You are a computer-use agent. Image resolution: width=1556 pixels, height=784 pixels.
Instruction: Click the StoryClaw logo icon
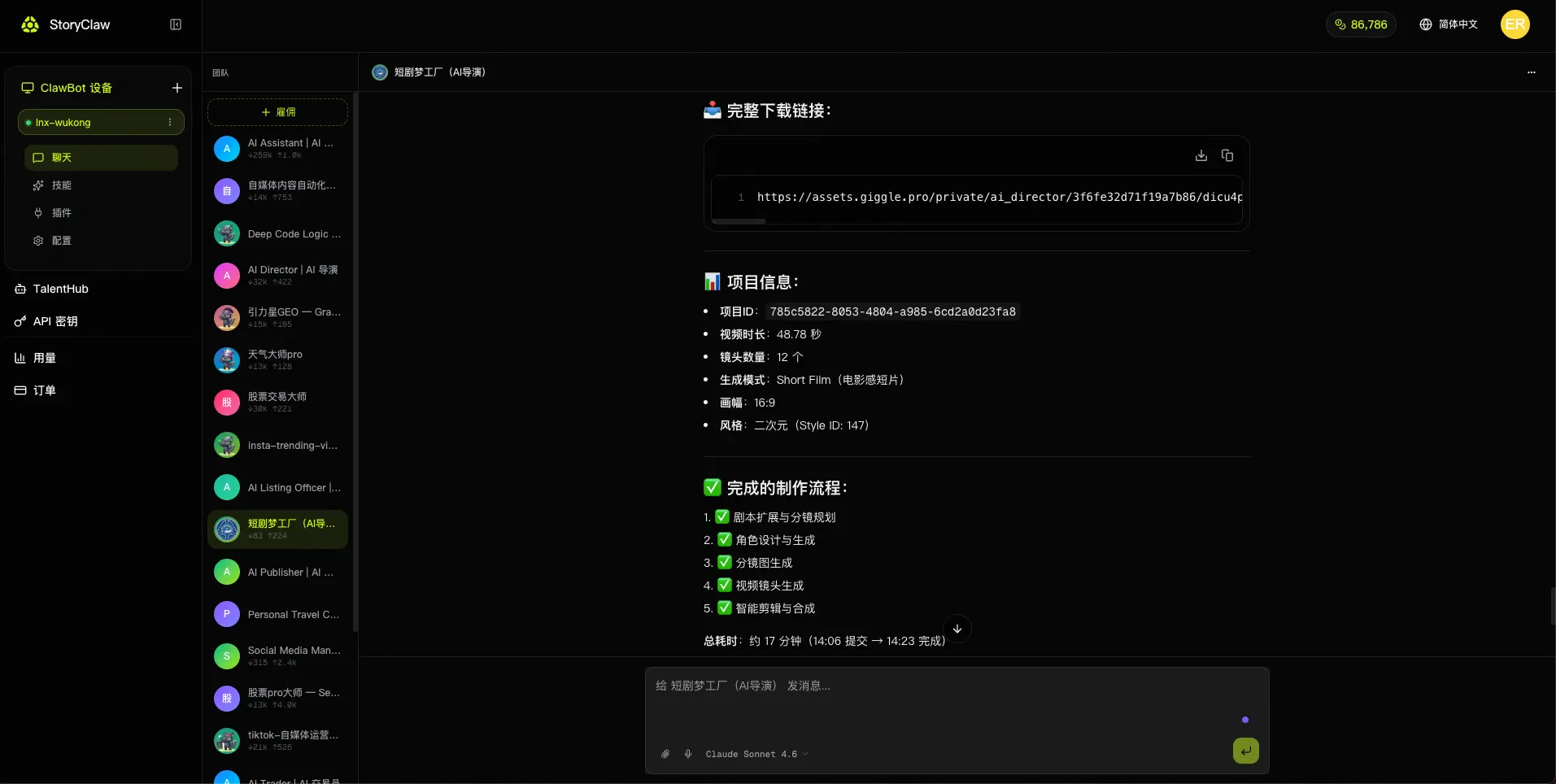tap(30, 24)
